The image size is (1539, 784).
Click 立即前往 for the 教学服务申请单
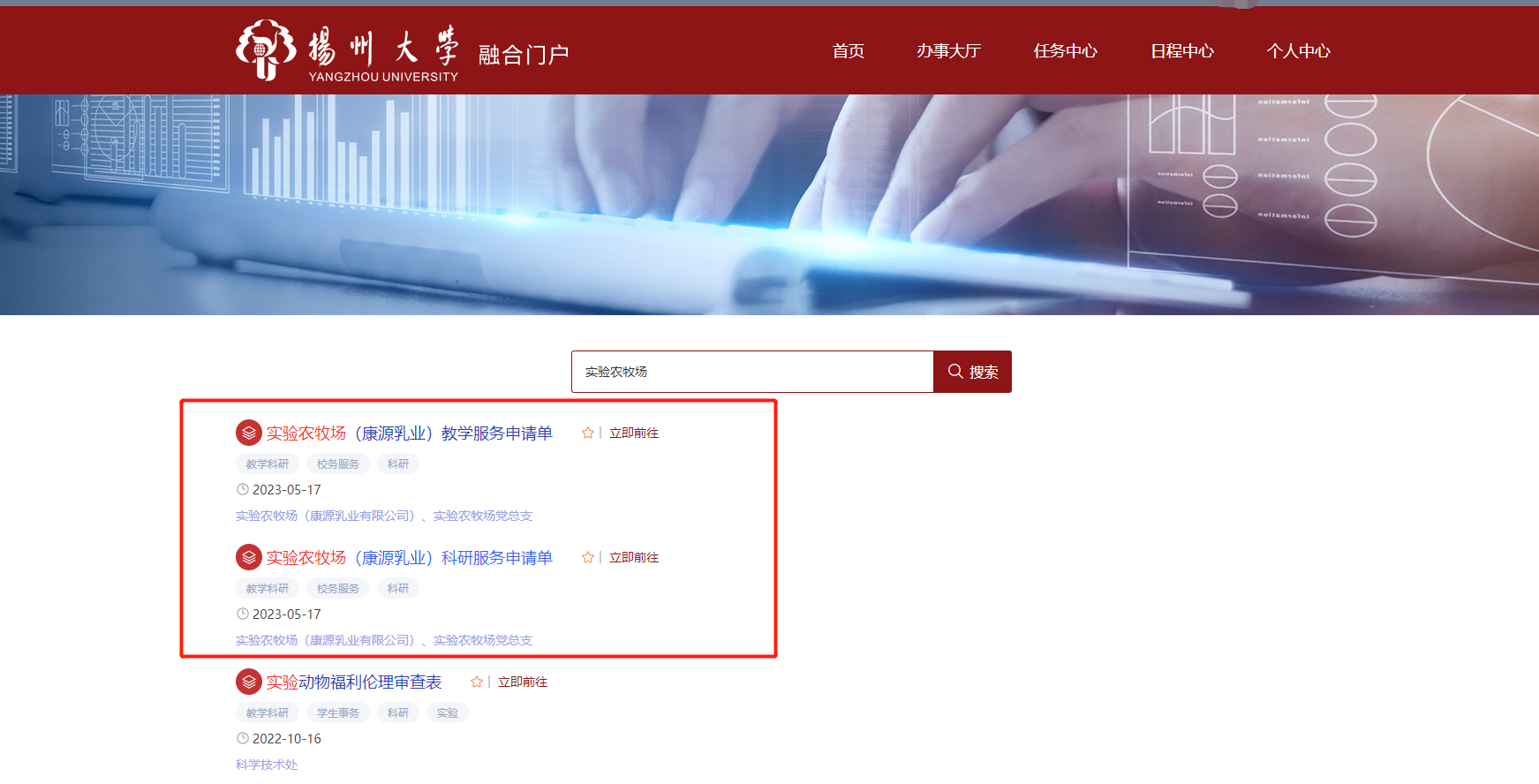pos(634,433)
